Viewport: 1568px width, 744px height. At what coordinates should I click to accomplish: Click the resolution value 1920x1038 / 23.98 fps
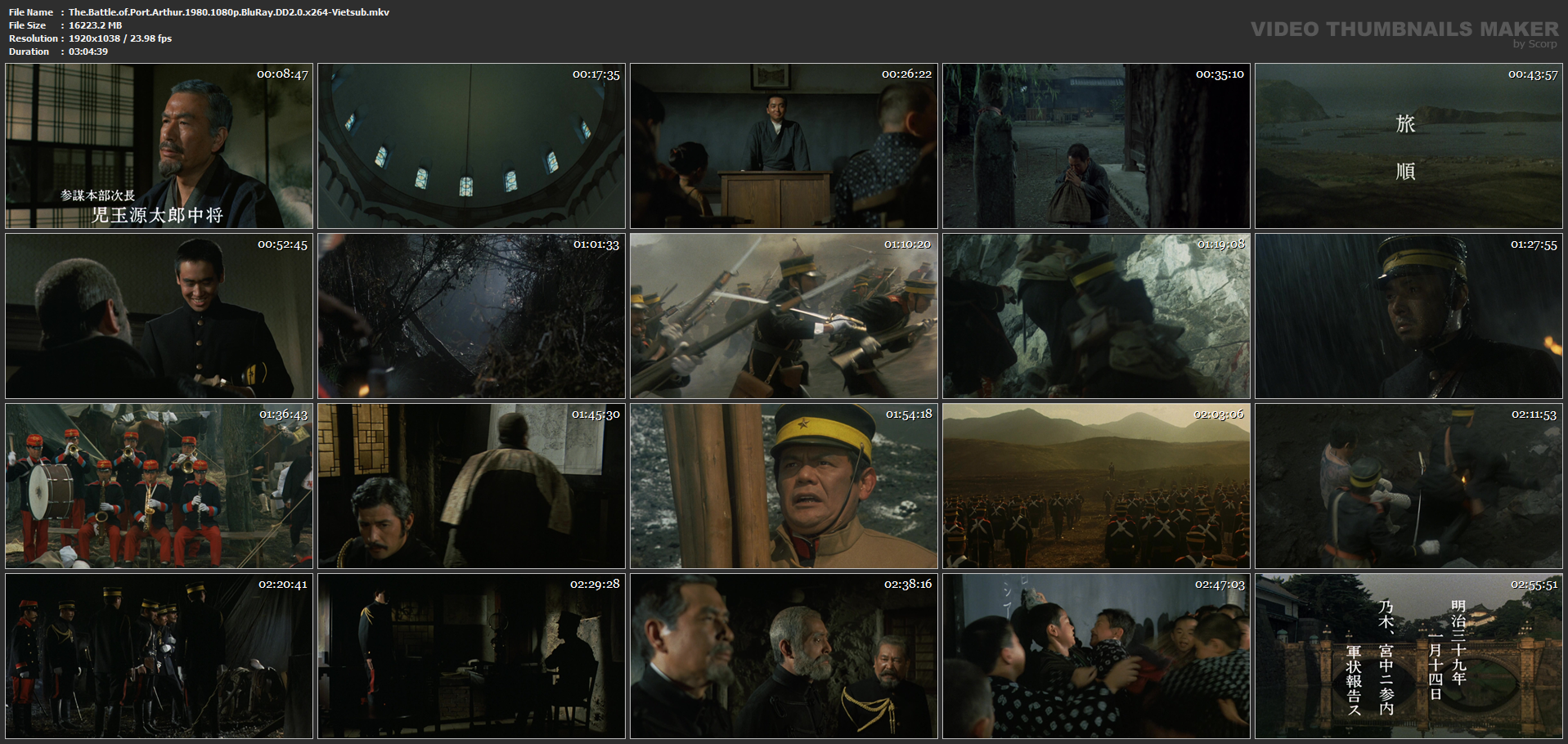[120, 38]
